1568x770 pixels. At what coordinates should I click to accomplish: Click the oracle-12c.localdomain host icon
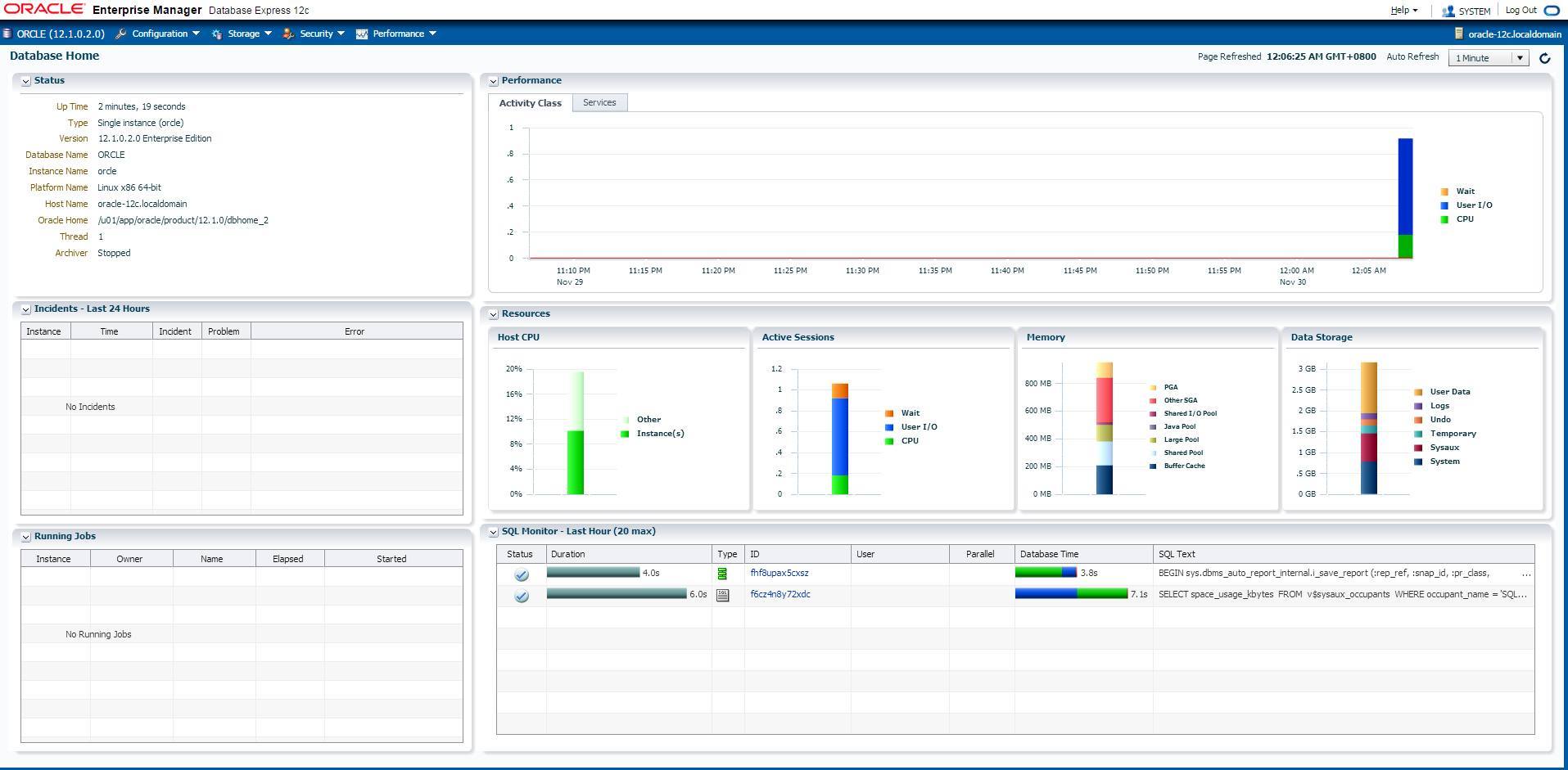(1458, 34)
